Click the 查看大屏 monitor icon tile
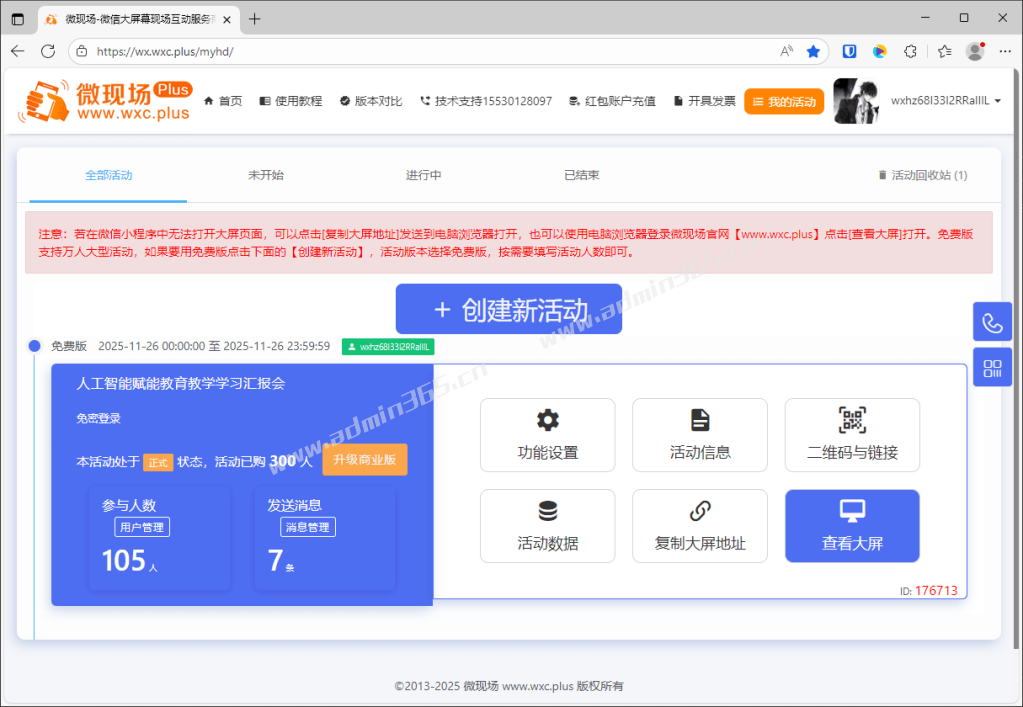 (x=852, y=526)
